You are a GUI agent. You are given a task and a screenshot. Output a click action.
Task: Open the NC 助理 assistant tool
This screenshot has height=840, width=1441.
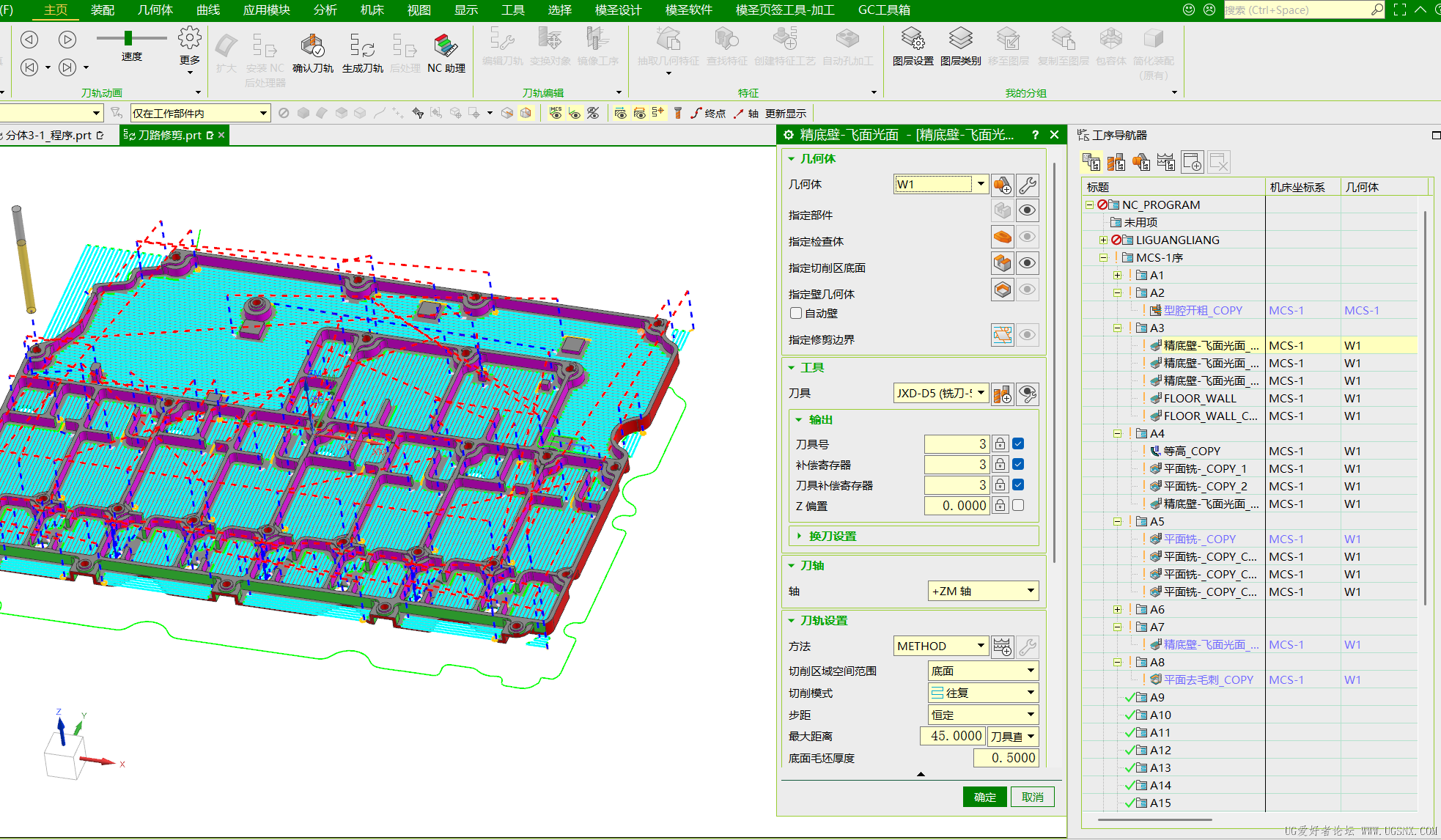point(446,45)
